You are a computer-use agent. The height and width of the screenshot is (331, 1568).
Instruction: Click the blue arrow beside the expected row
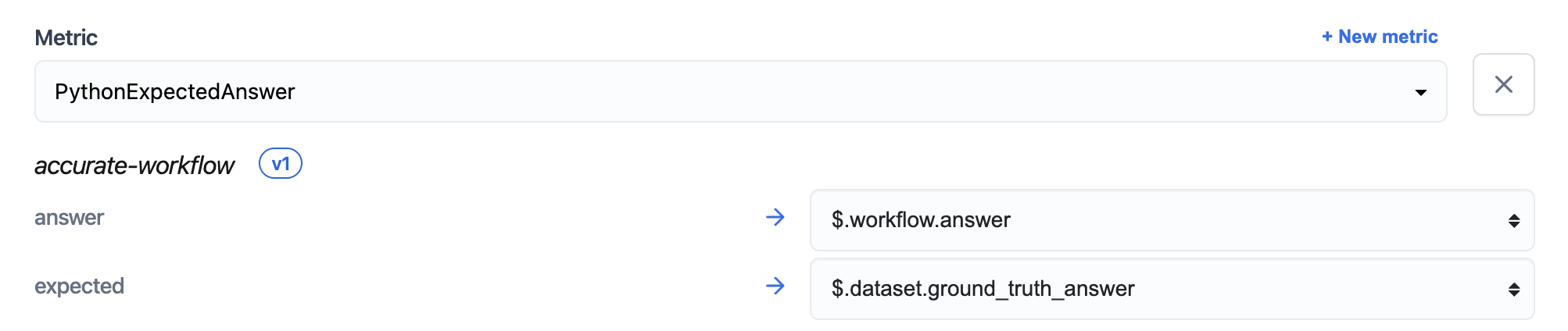[x=775, y=286]
